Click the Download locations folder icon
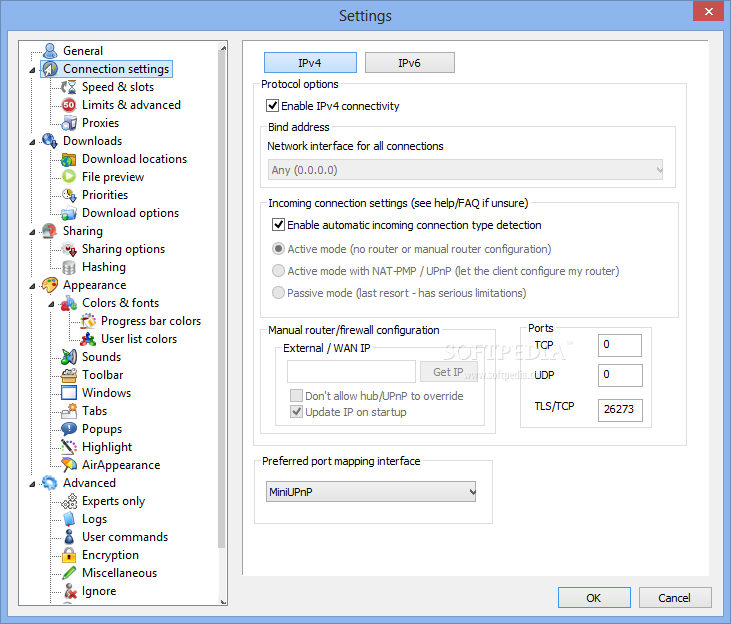 69,159
